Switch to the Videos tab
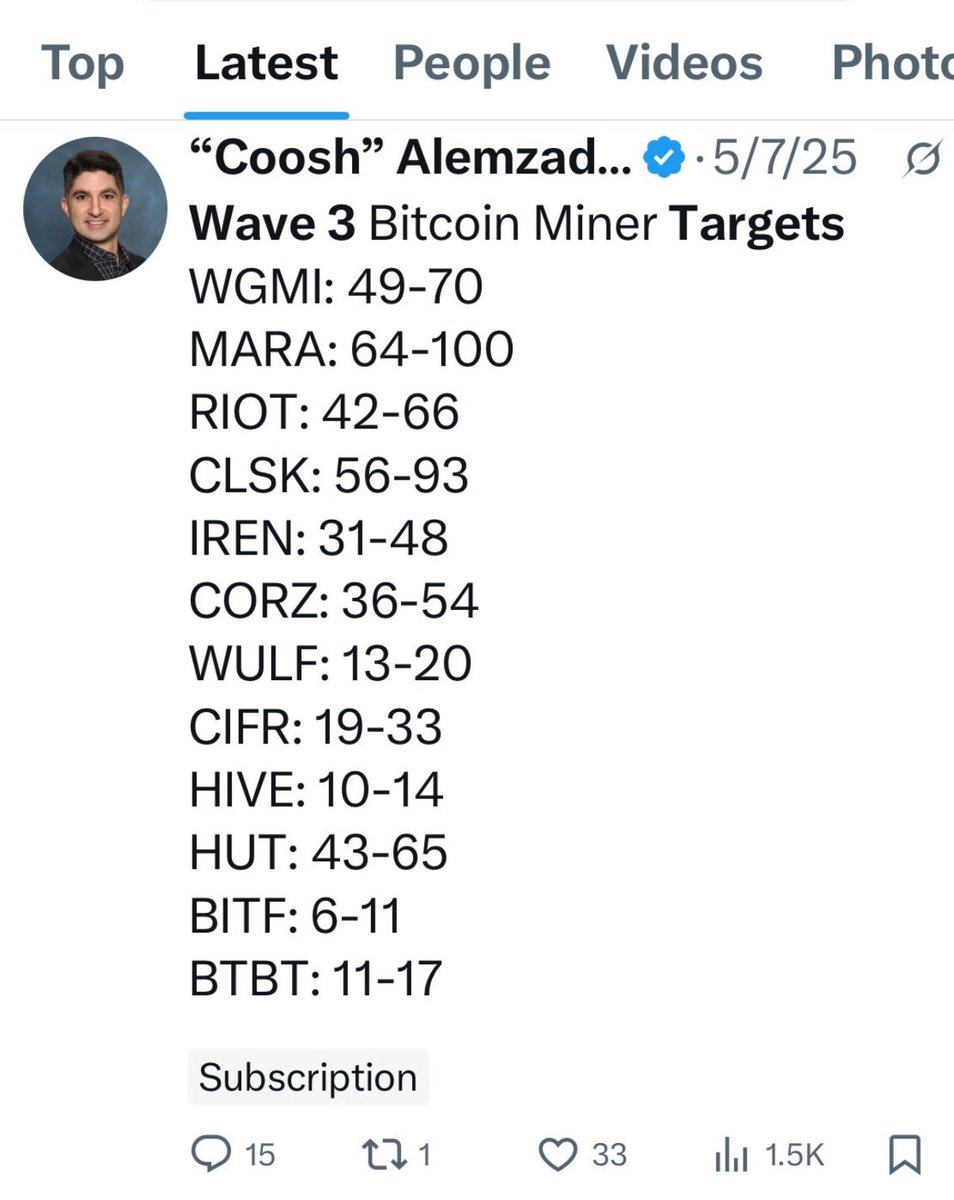The width and height of the screenshot is (954, 1200). (x=684, y=64)
